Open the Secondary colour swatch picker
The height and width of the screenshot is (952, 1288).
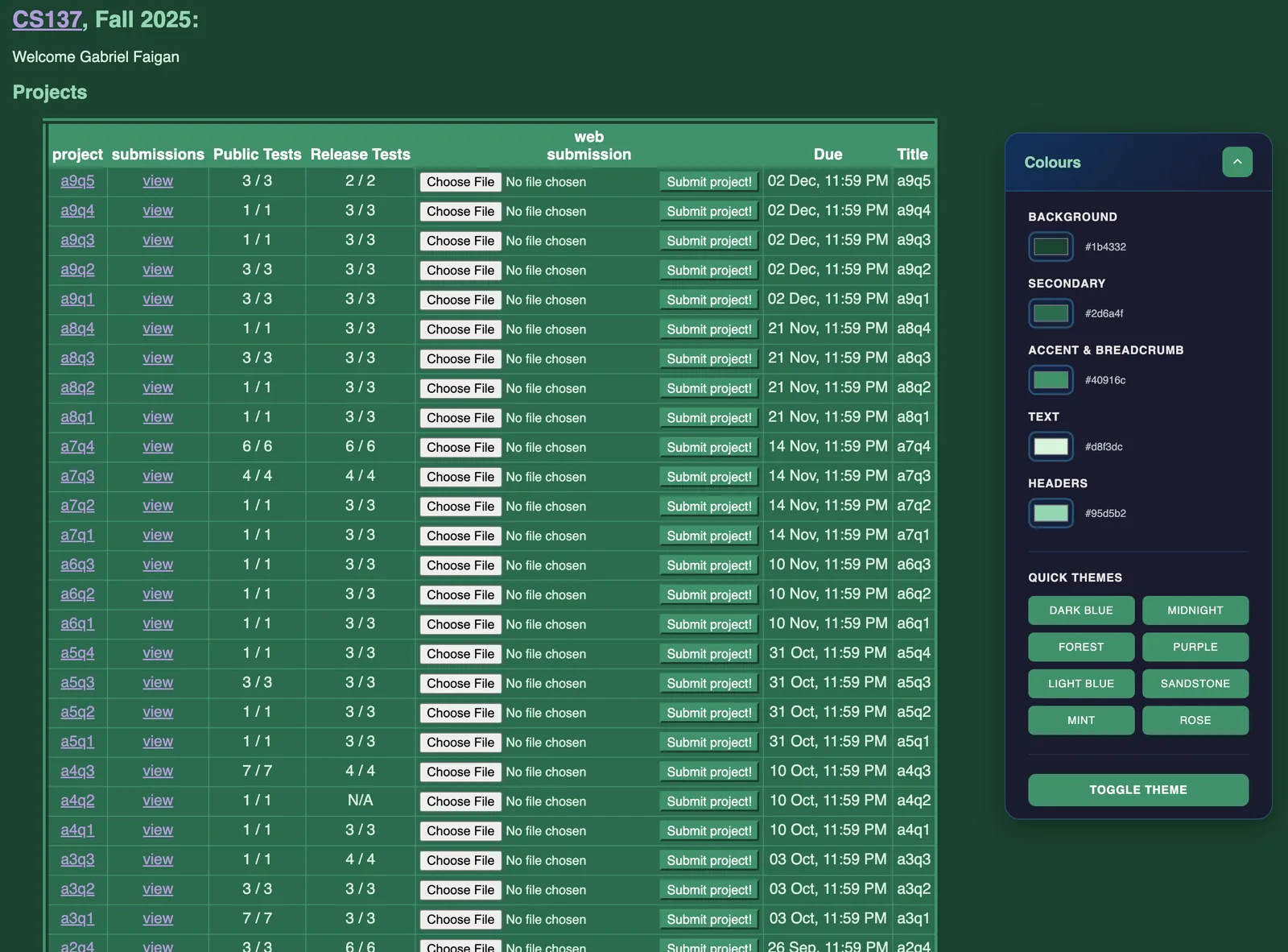[x=1051, y=313]
